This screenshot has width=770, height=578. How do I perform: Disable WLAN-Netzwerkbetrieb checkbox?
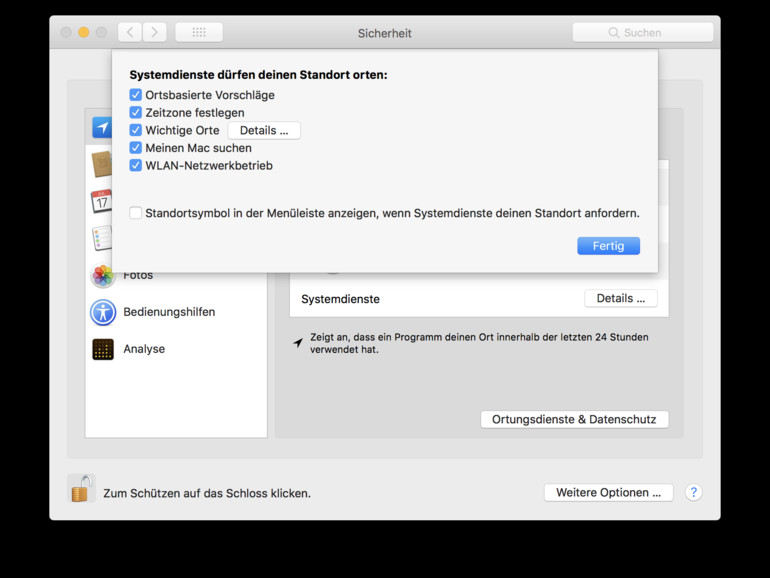(136, 165)
